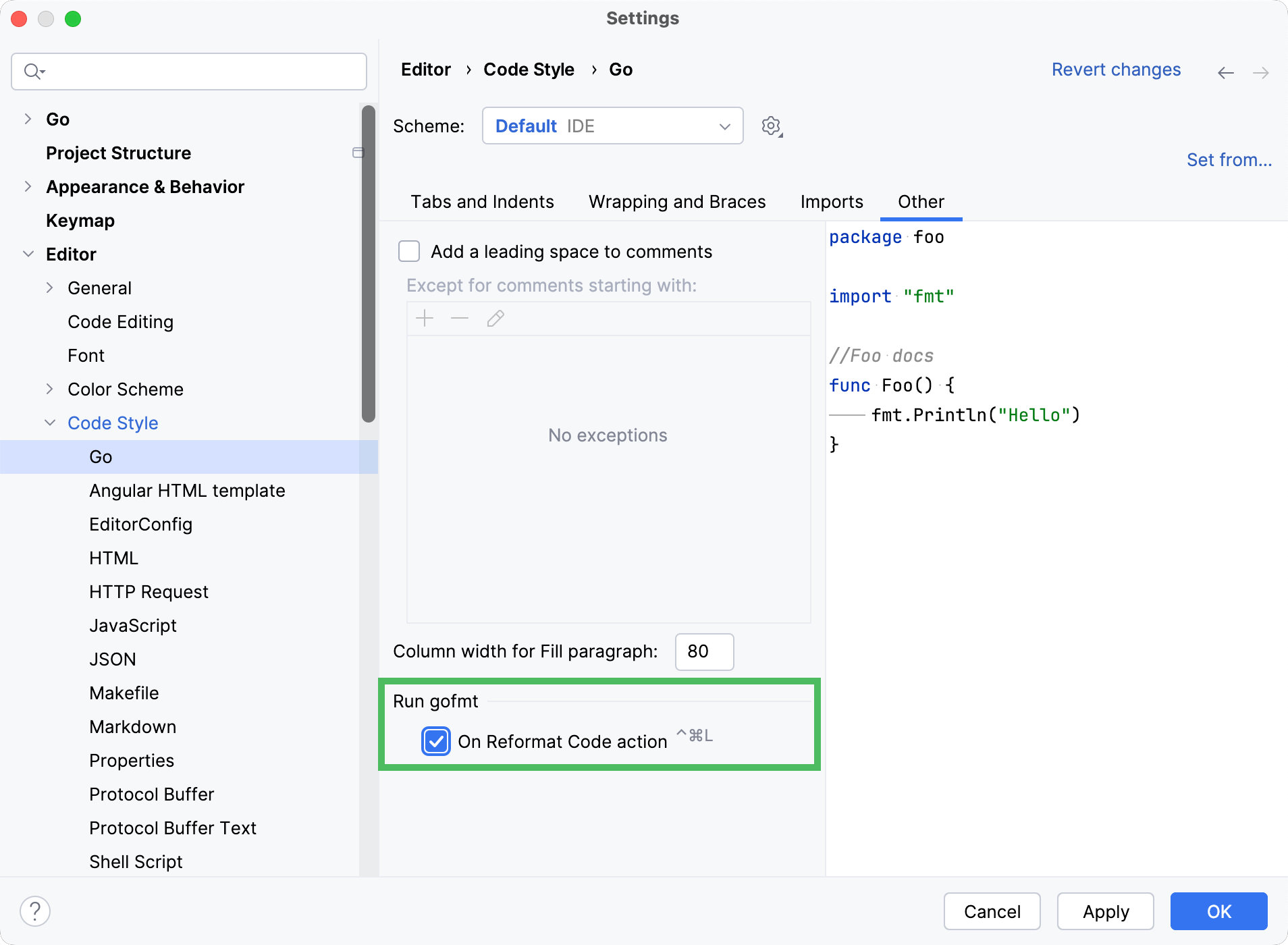The width and height of the screenshot is (1288, 945).
Task: Collapse the Code Style tree section
Action: (51, 423)
